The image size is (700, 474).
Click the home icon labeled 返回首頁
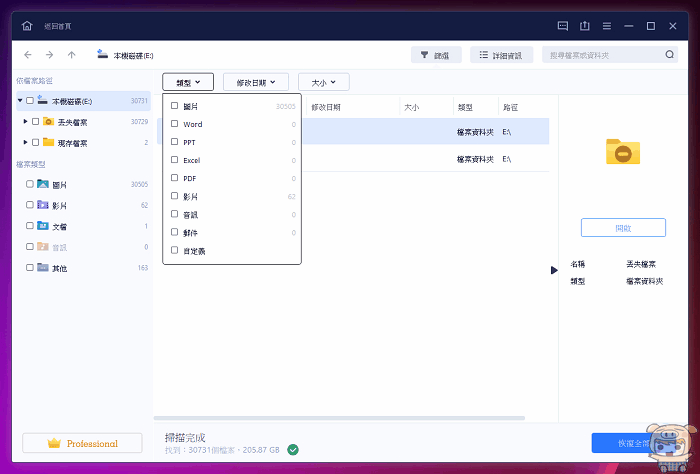point(27,26)
